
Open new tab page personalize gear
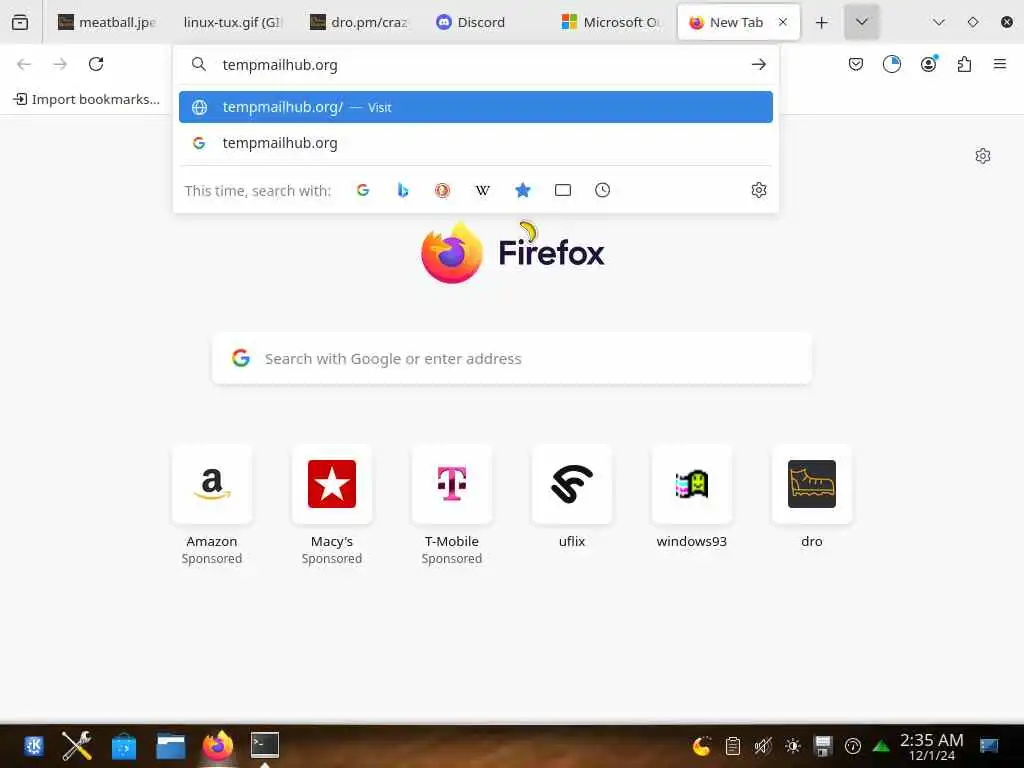click(982, 156)
